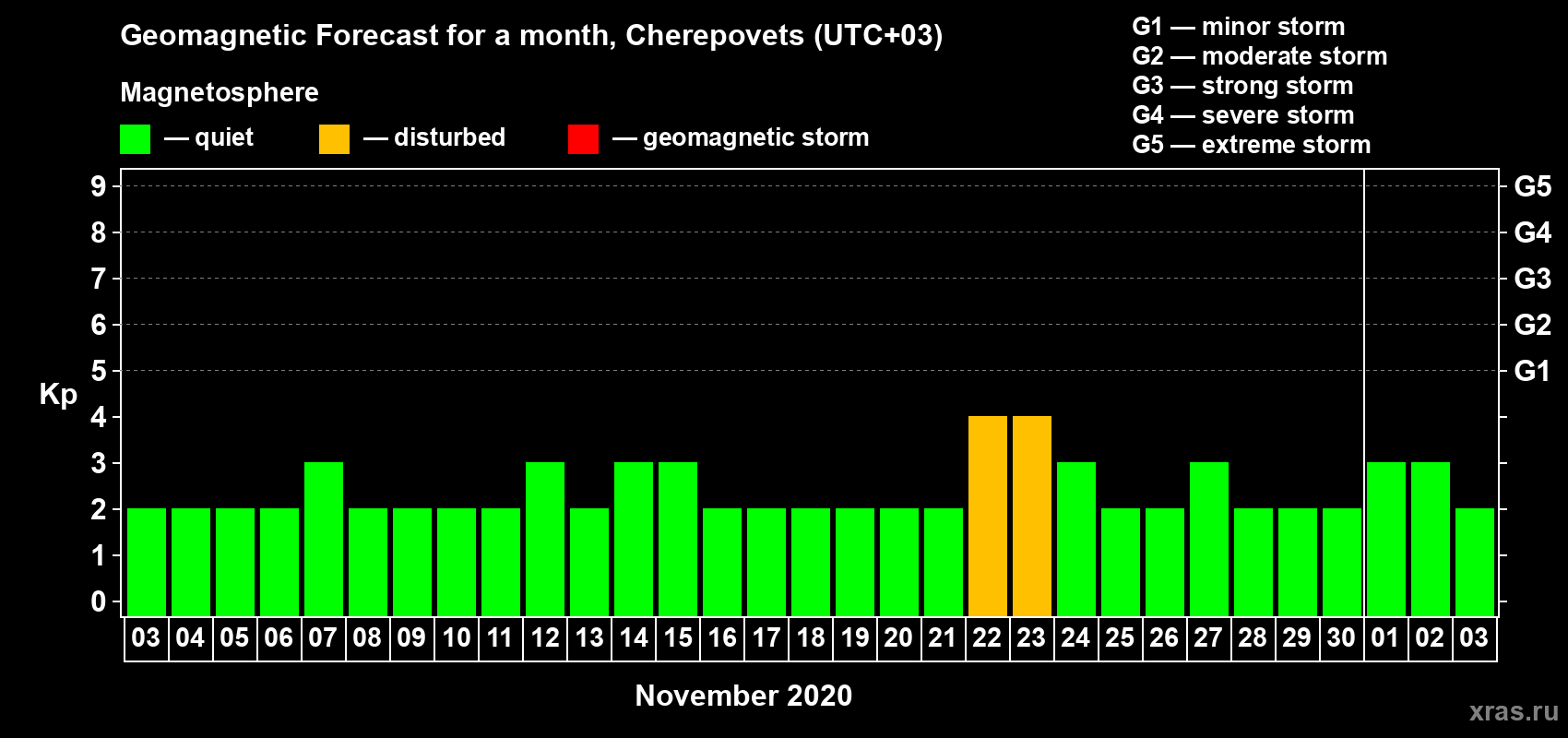
Task: Click the Kp axis value 9
Action: coord(99,186)
